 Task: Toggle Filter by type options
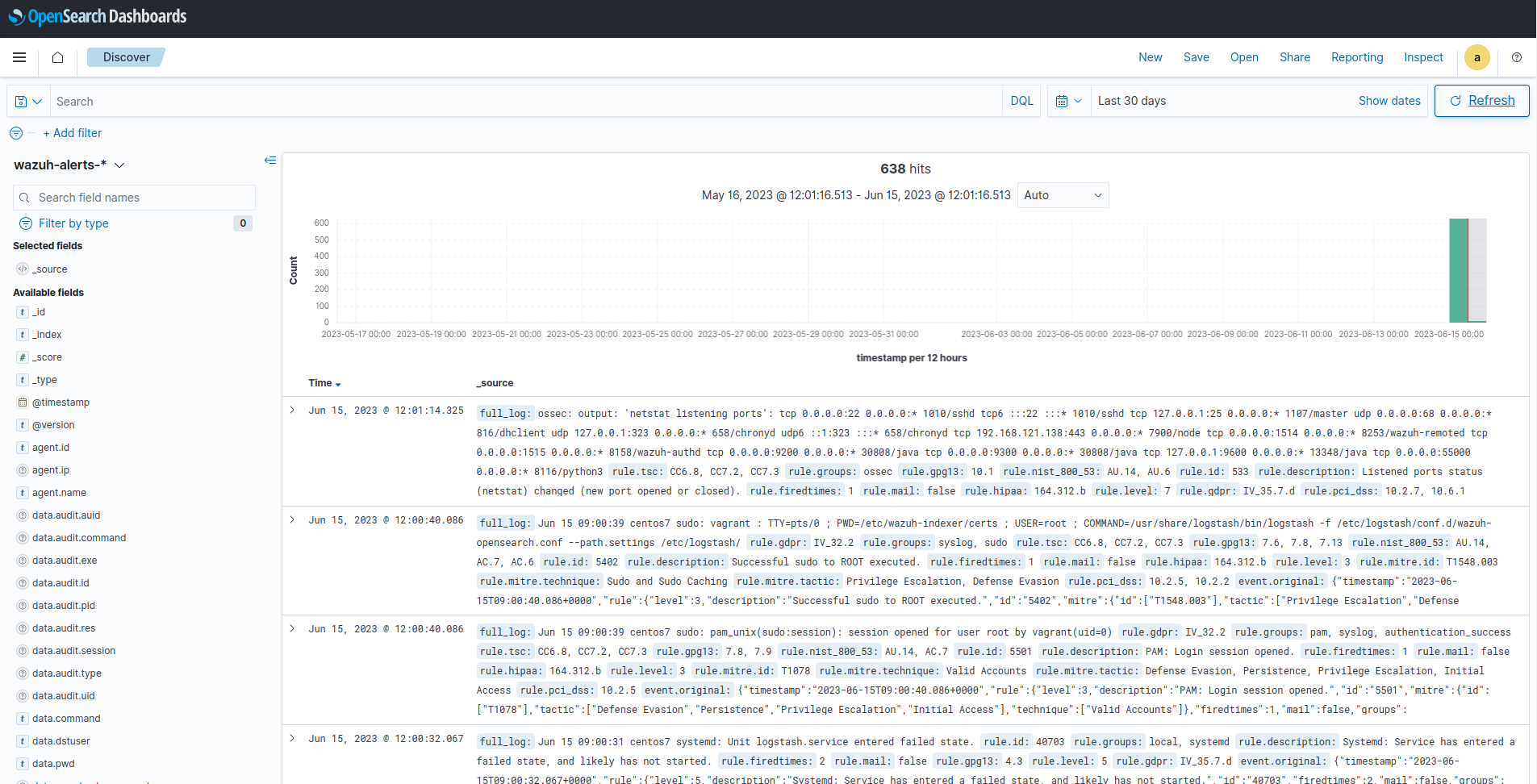(73, 223)
